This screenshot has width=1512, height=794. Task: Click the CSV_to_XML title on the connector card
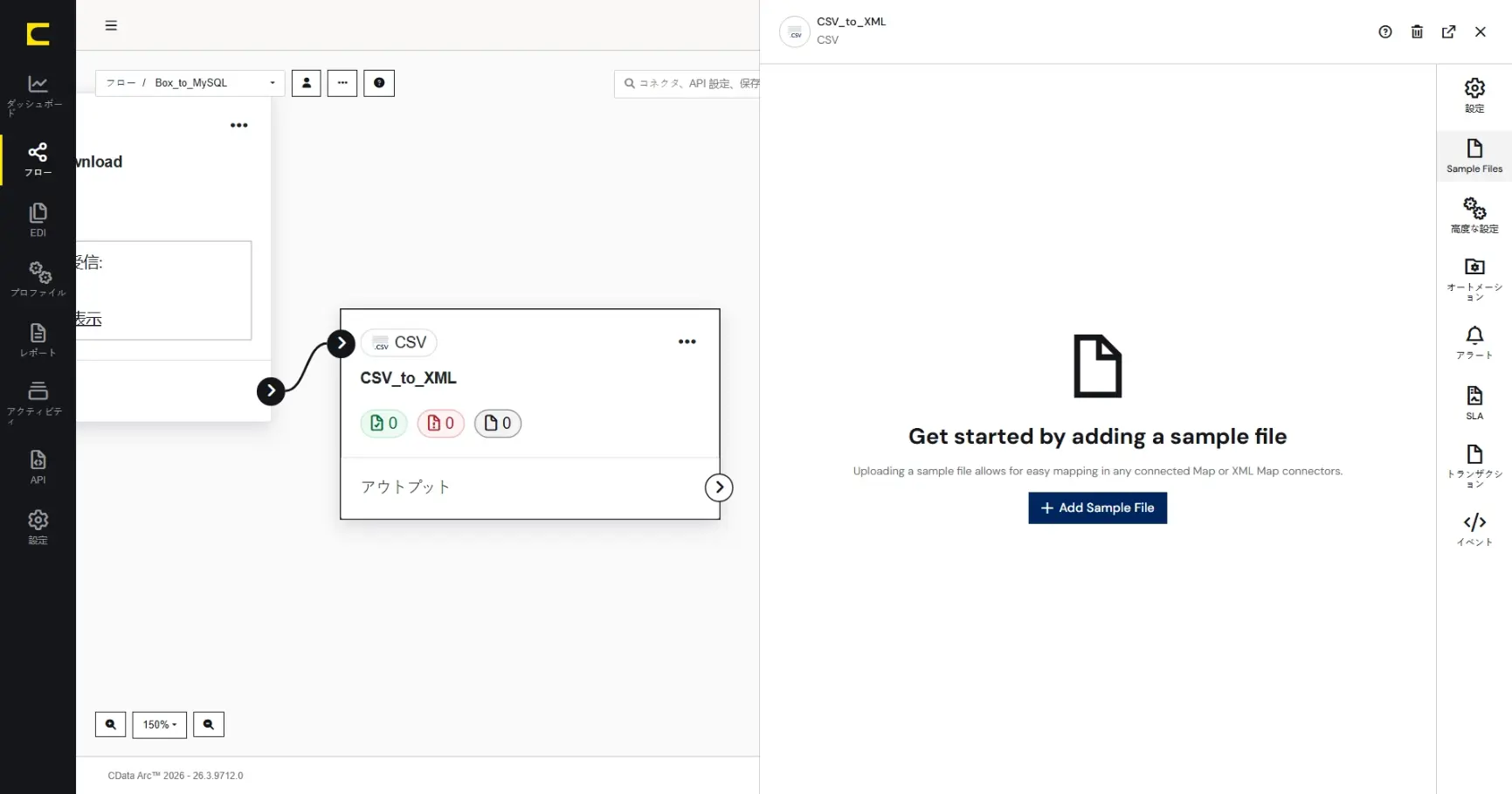tap(408, 378)
